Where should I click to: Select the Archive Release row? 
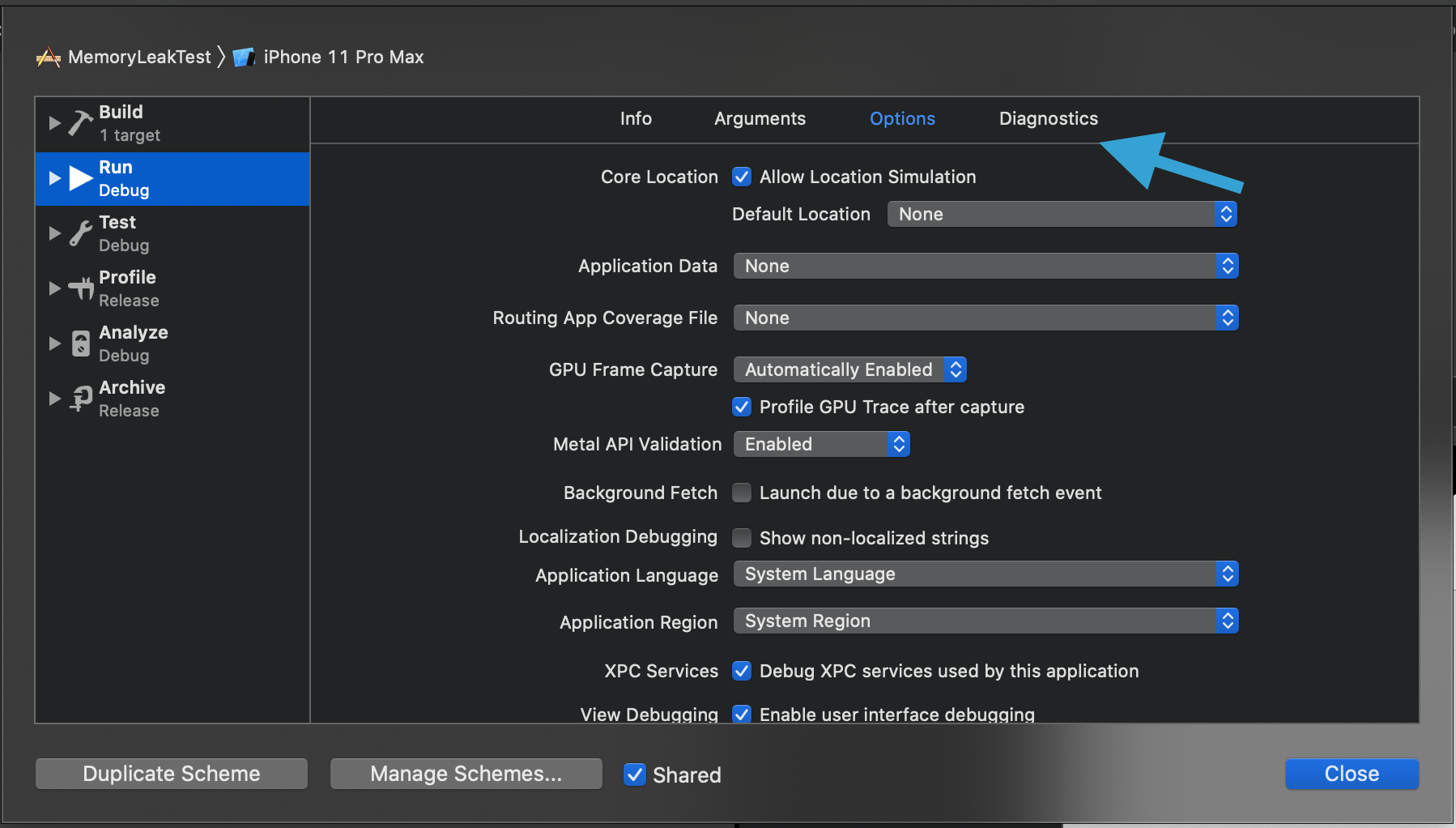click(x=172, y=399)
